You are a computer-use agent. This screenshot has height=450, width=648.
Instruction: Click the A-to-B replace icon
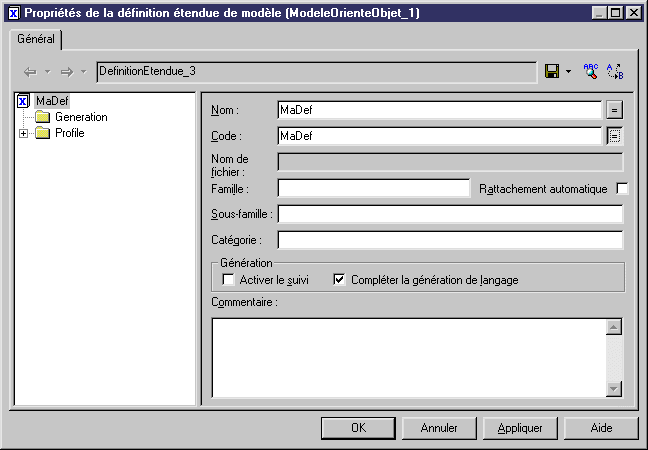tap(615, 72)
